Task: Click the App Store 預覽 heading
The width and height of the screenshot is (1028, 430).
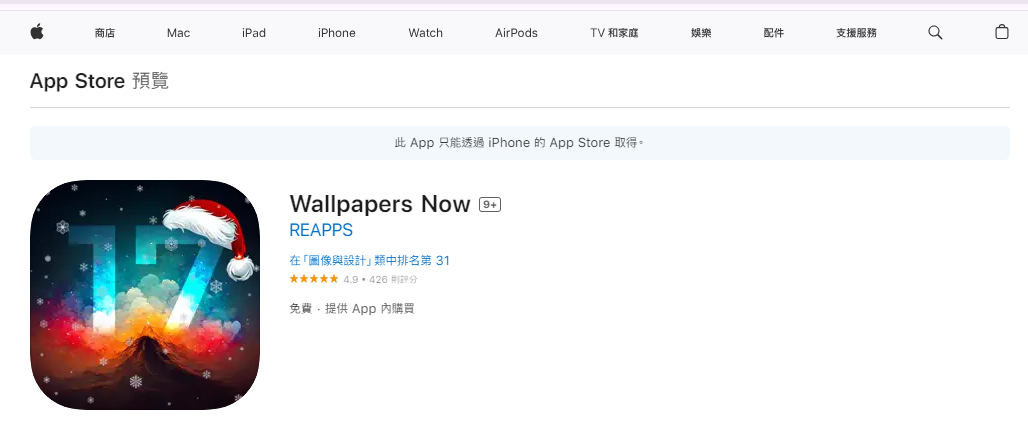Action: [99, 81]
